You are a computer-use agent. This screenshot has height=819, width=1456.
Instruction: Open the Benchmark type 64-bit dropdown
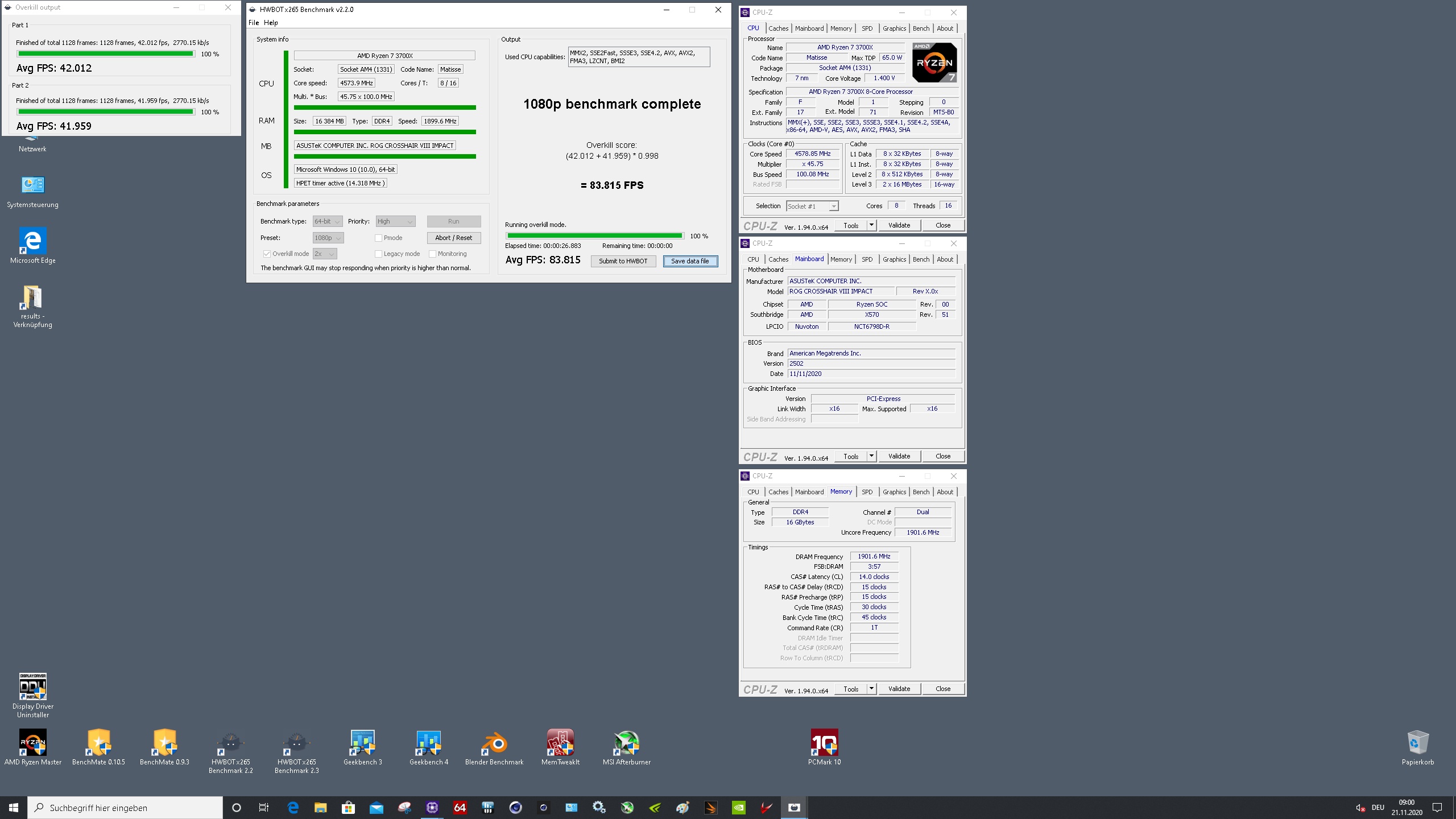pos(328,221)
